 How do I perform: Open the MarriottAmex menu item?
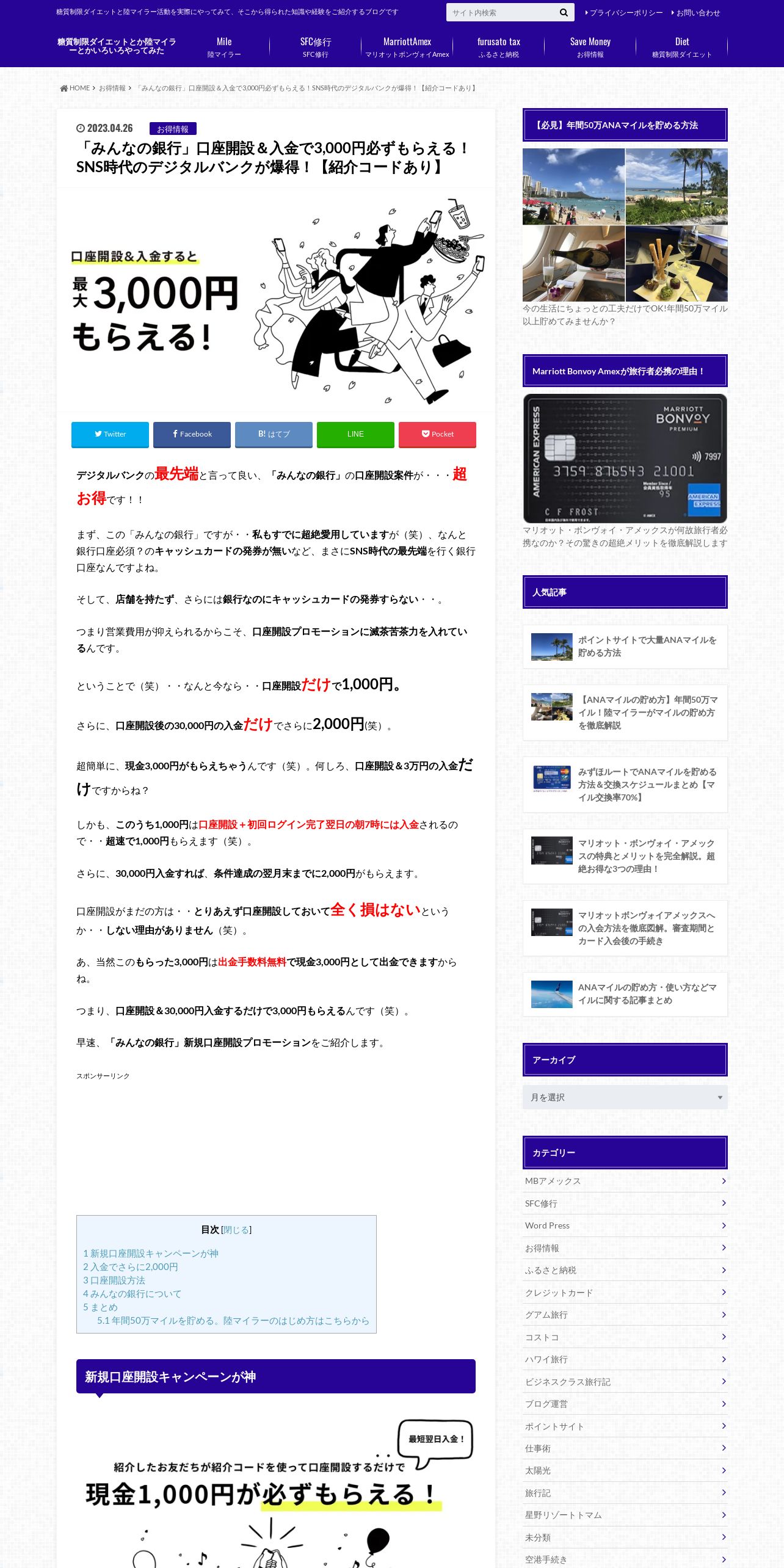pos(407,47)
